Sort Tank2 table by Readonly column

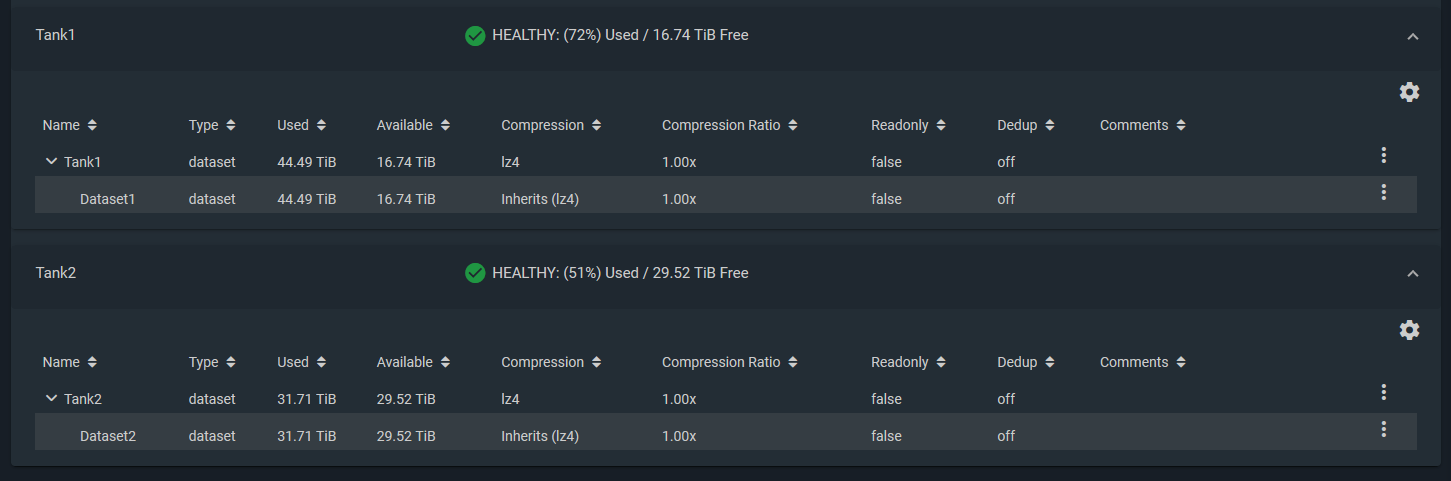click(x=909, y=362)
